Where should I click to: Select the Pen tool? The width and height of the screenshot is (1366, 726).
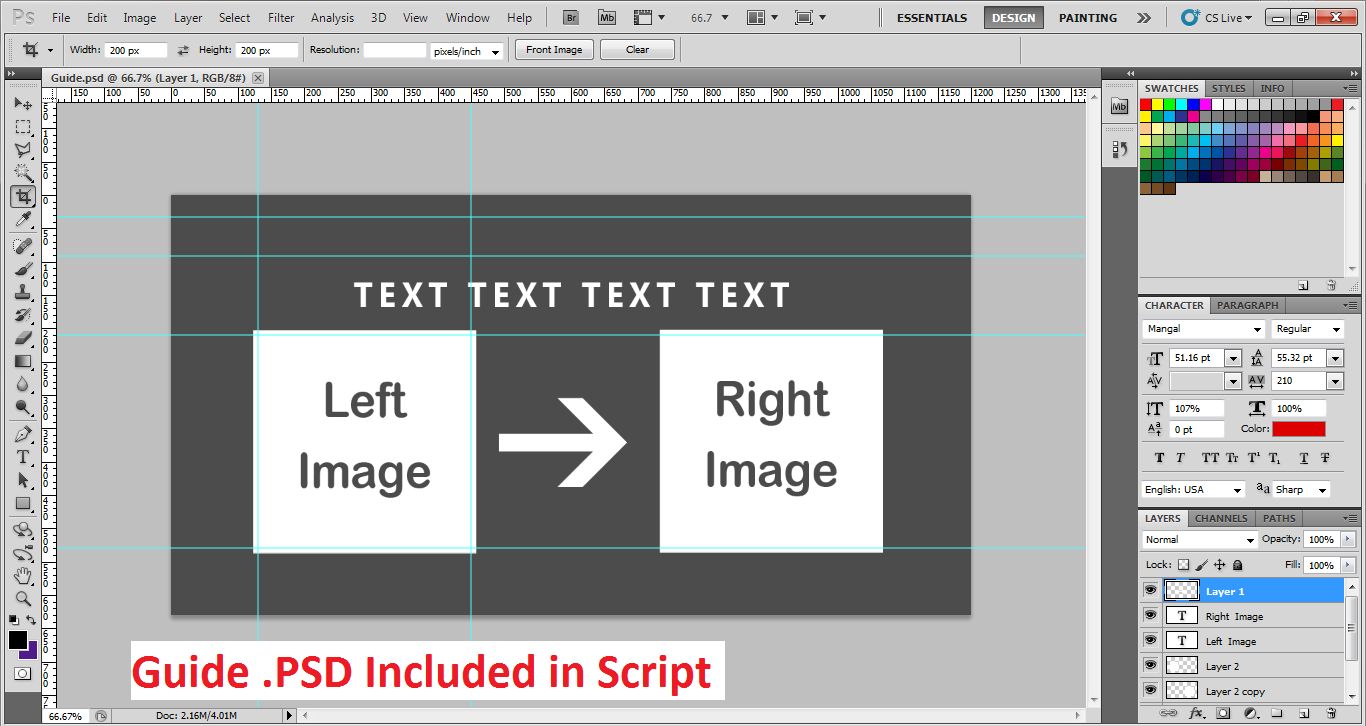pyautogui.click(x=23, y=434)
